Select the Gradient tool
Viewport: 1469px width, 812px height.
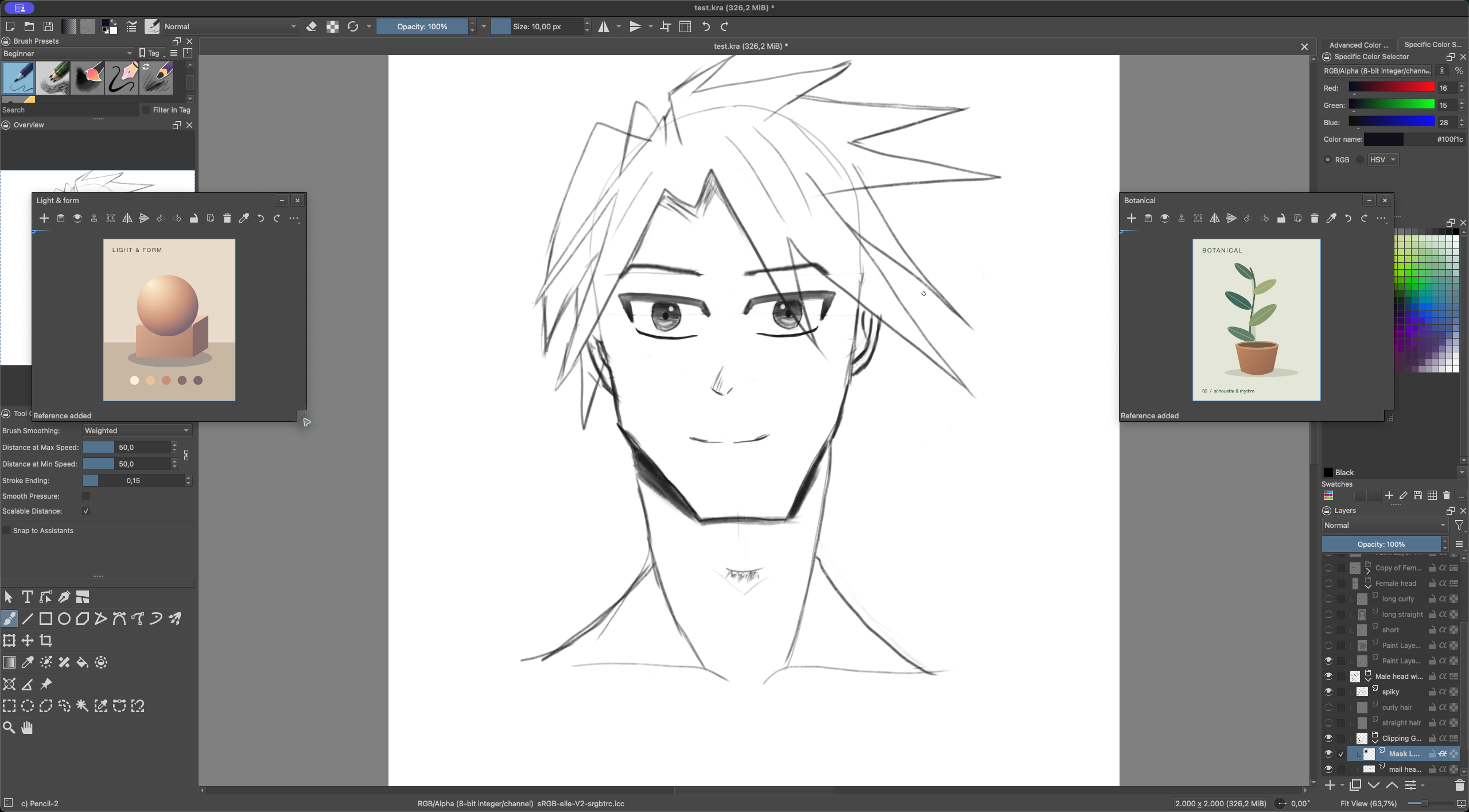click(9, 662)
